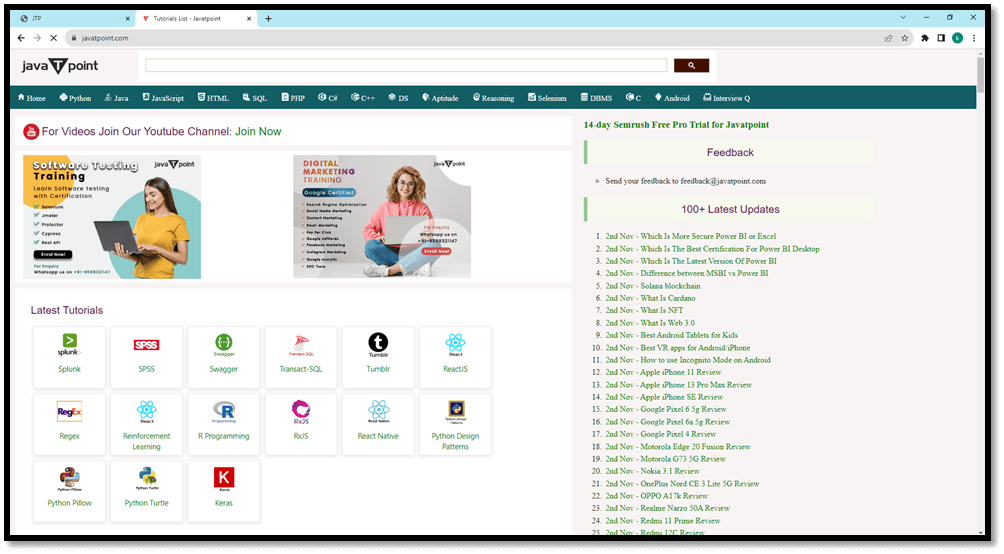The width and height of the screenshot is (1004, 554).
Task: Select Android in the navigation bar
Action: click(x=672, y=98)
